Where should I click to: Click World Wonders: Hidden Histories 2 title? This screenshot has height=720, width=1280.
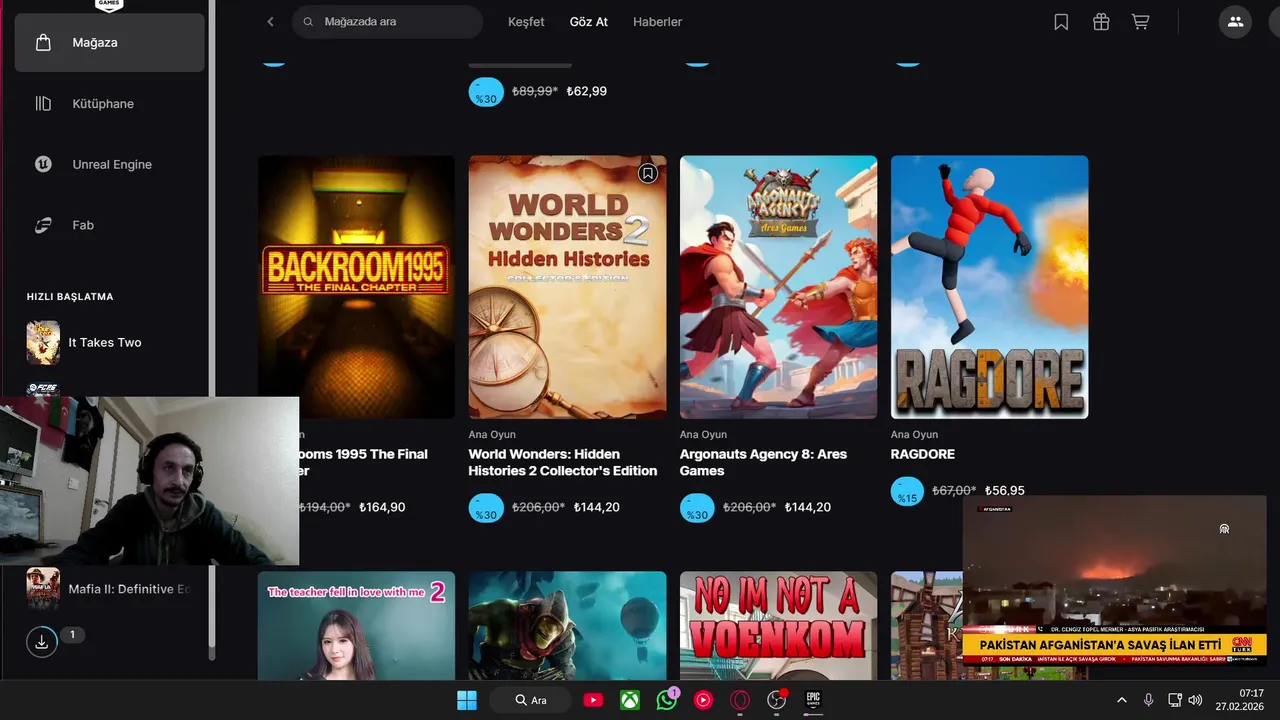pyautogui.click(x=563, y=462)
